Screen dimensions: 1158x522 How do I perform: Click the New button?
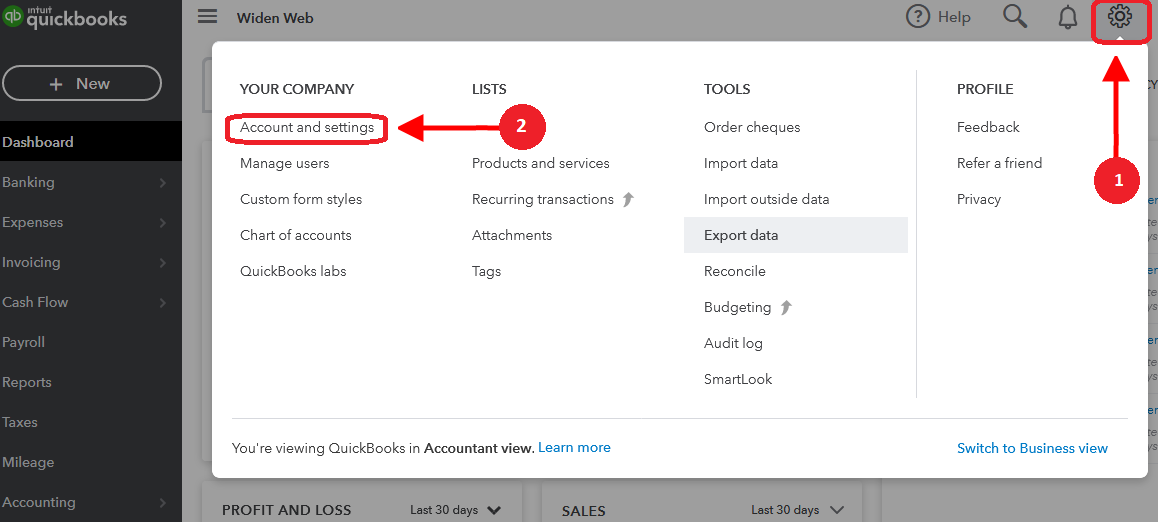pyautogui.click(x=81, y=84)
